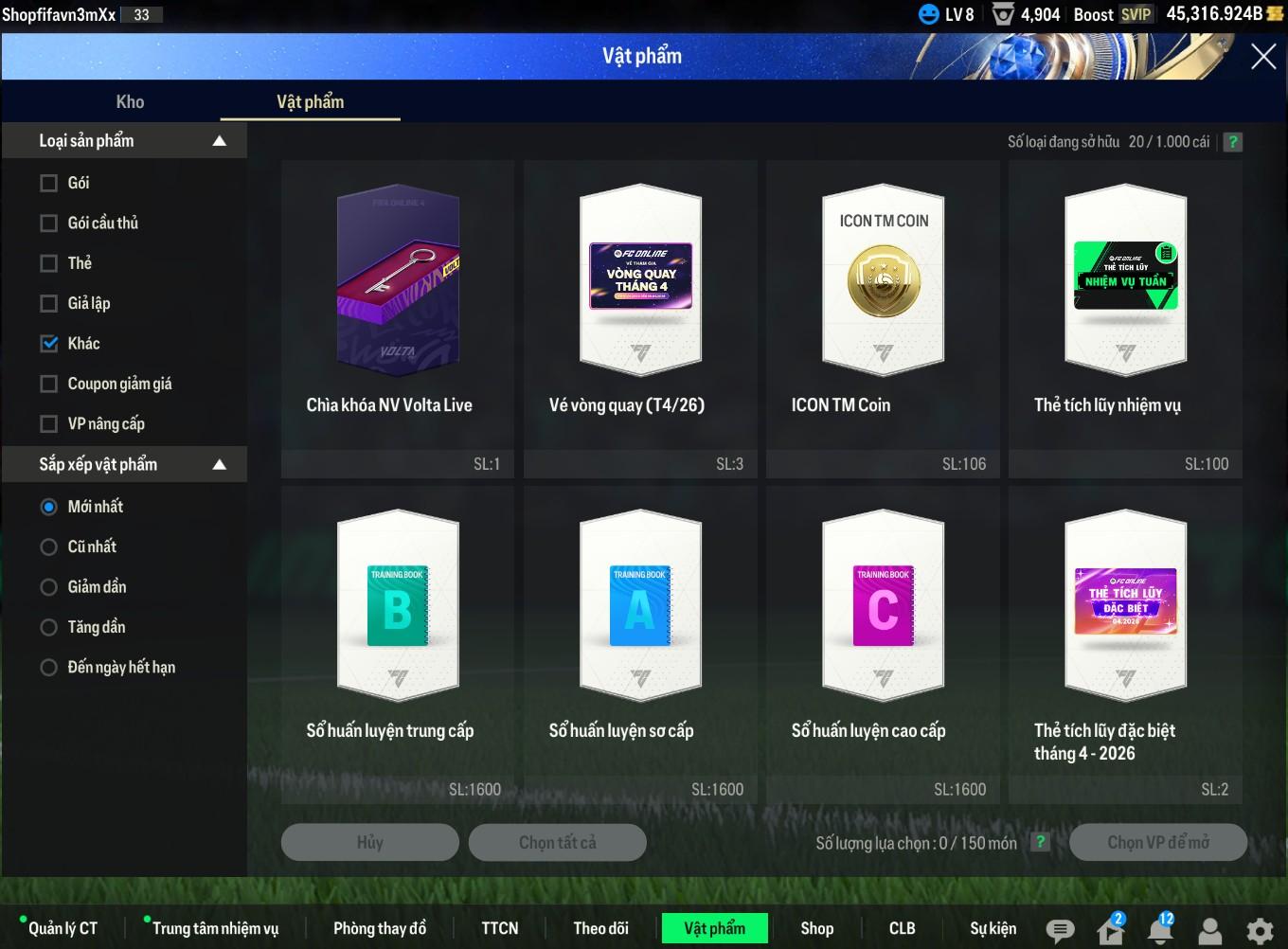
Task: Click the Chọn VP để mở button
Action: (1157, 842)
